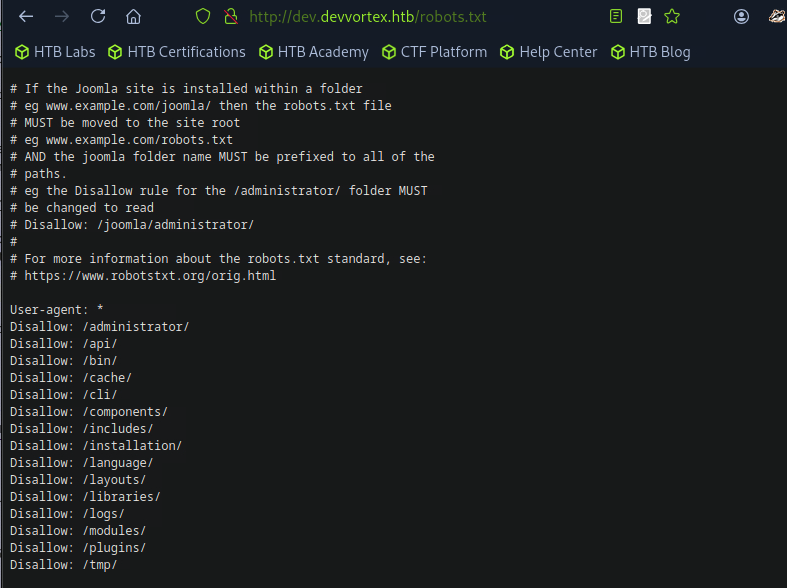Click the extension icon at far right of toolbar
The width and height of the screenshot is (787, 588).
(x=776, y=17)
